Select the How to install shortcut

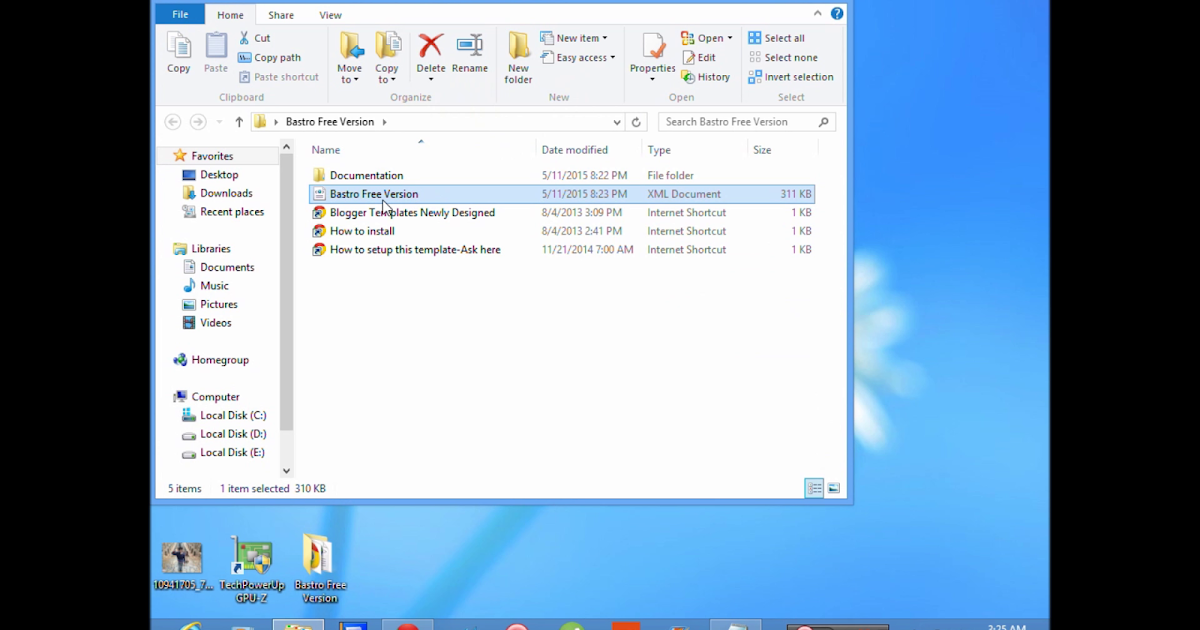[562, 231]
